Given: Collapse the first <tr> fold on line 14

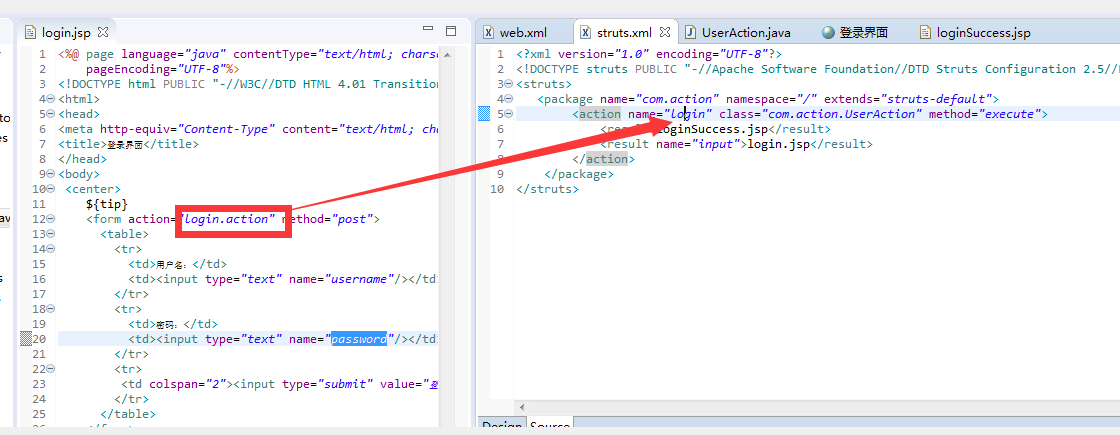Looking at the screenshot, I should (x=51, y=249).
